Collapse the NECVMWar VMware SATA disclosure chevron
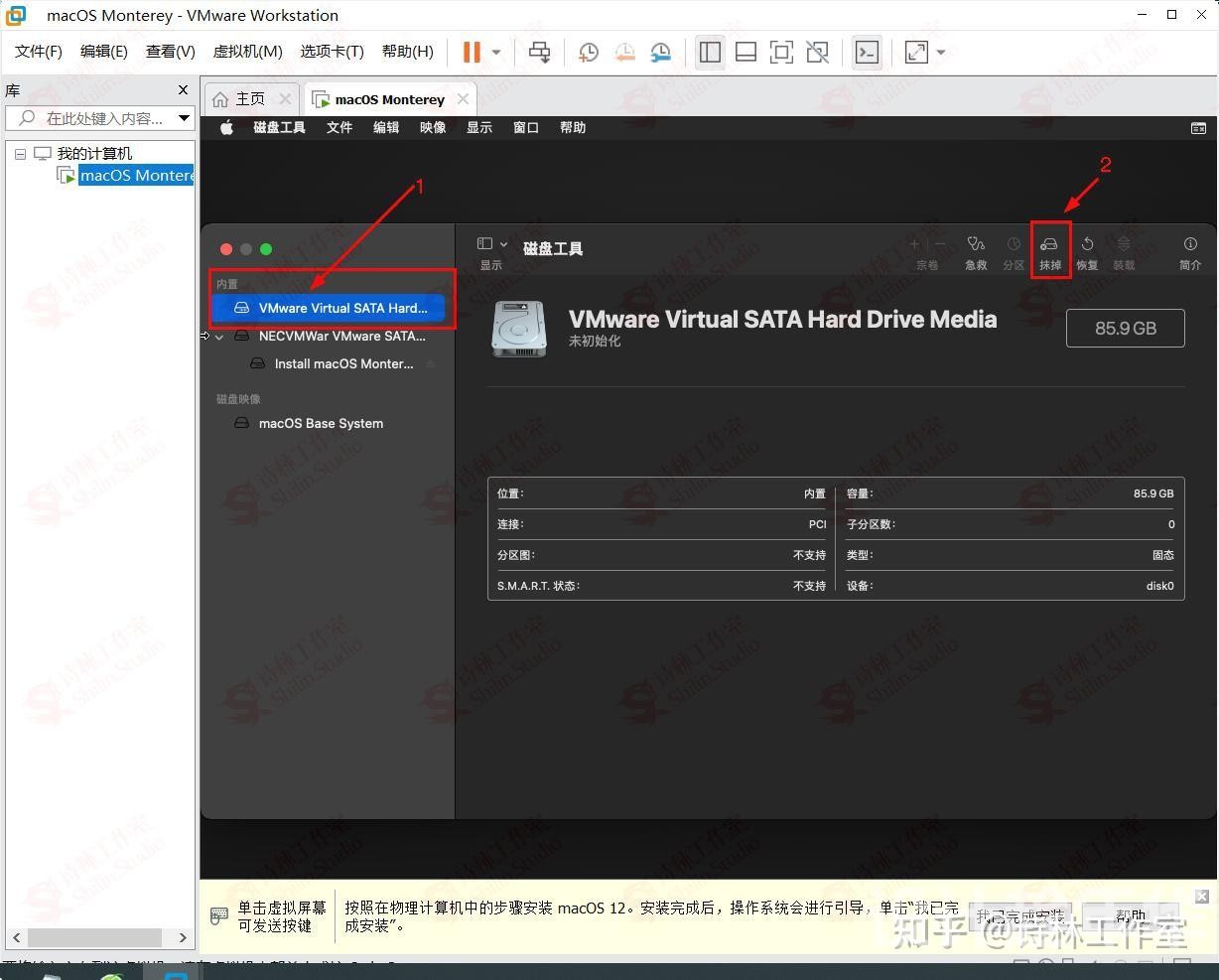This screenshot has height=980, width=1219. coord(219,337)
